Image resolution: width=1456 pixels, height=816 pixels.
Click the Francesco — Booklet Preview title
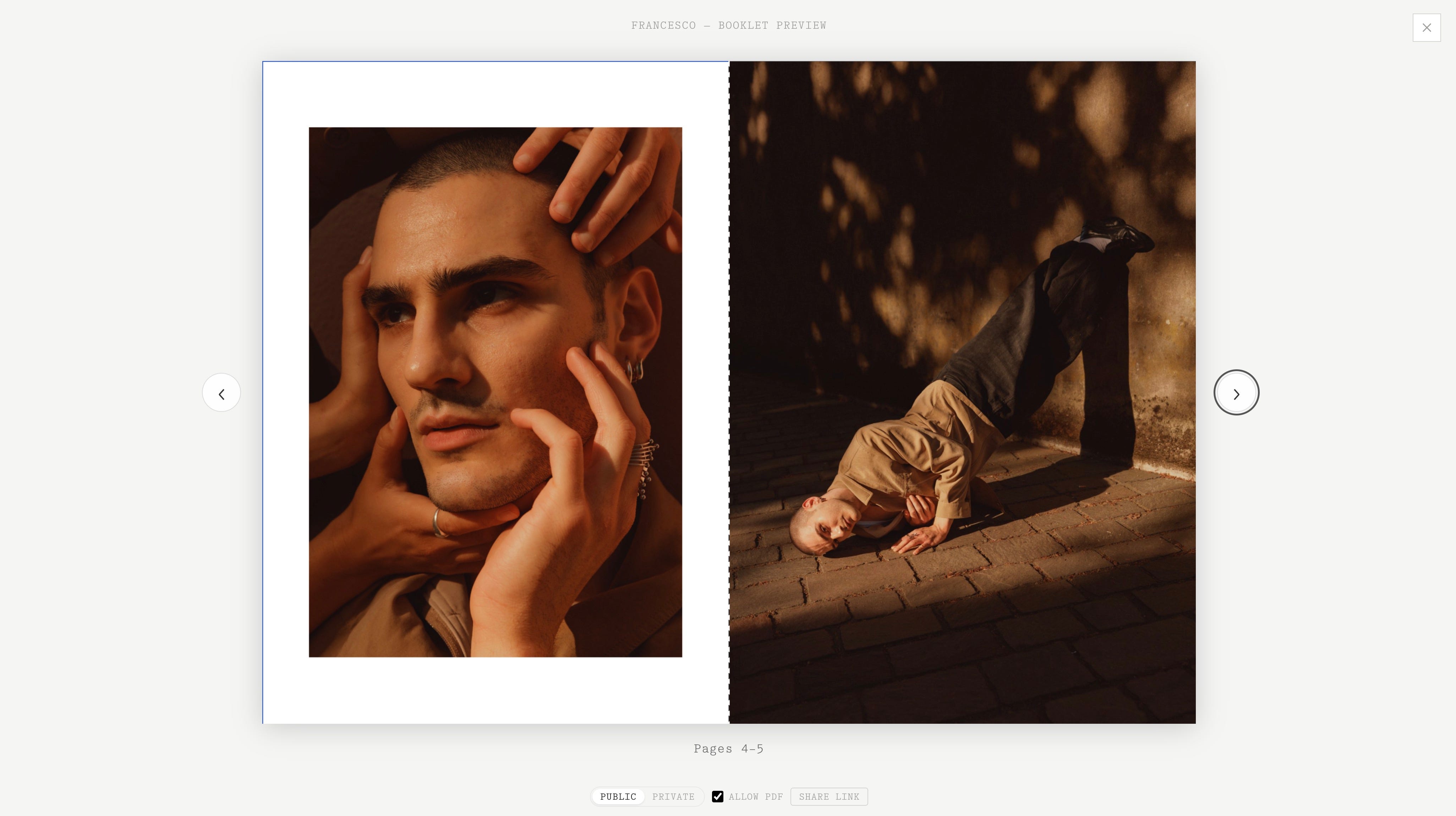[x=729, y=26]
